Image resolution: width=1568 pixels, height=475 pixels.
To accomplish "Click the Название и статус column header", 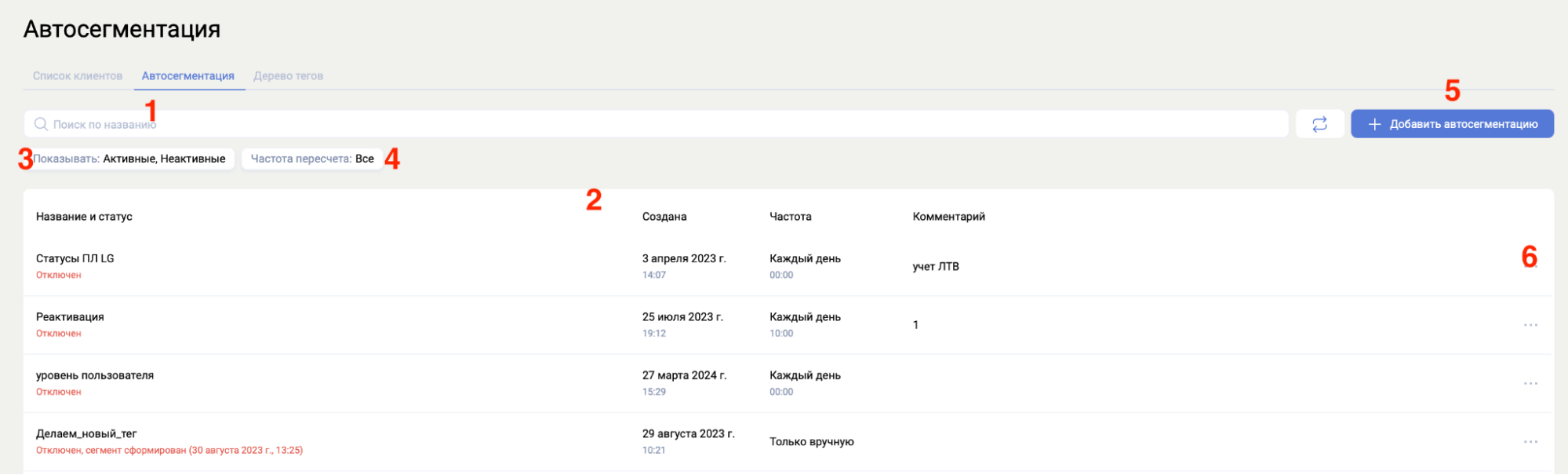I will pos(84,217).
